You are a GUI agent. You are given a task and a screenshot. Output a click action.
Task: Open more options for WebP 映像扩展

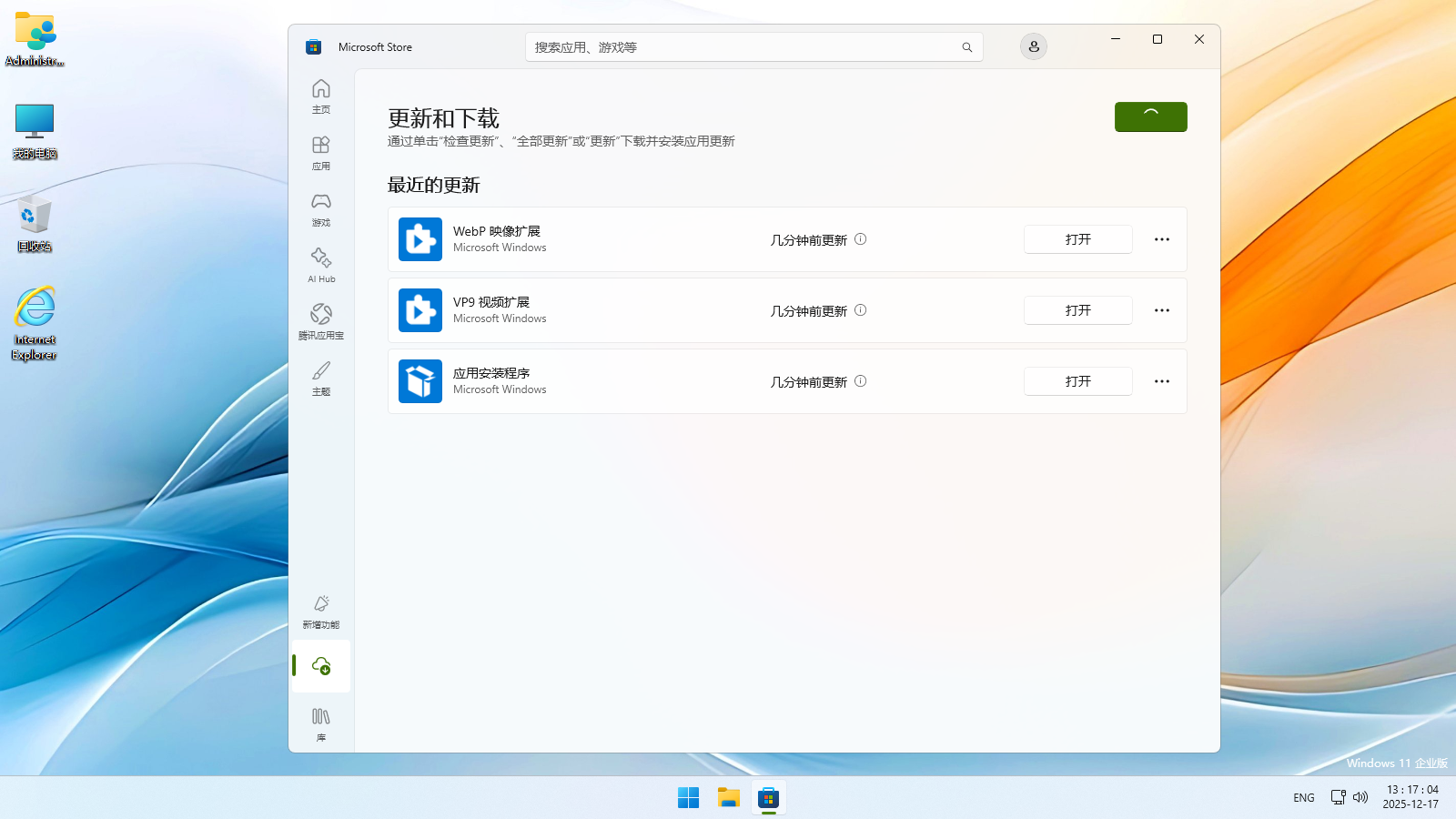point(1162,239)
